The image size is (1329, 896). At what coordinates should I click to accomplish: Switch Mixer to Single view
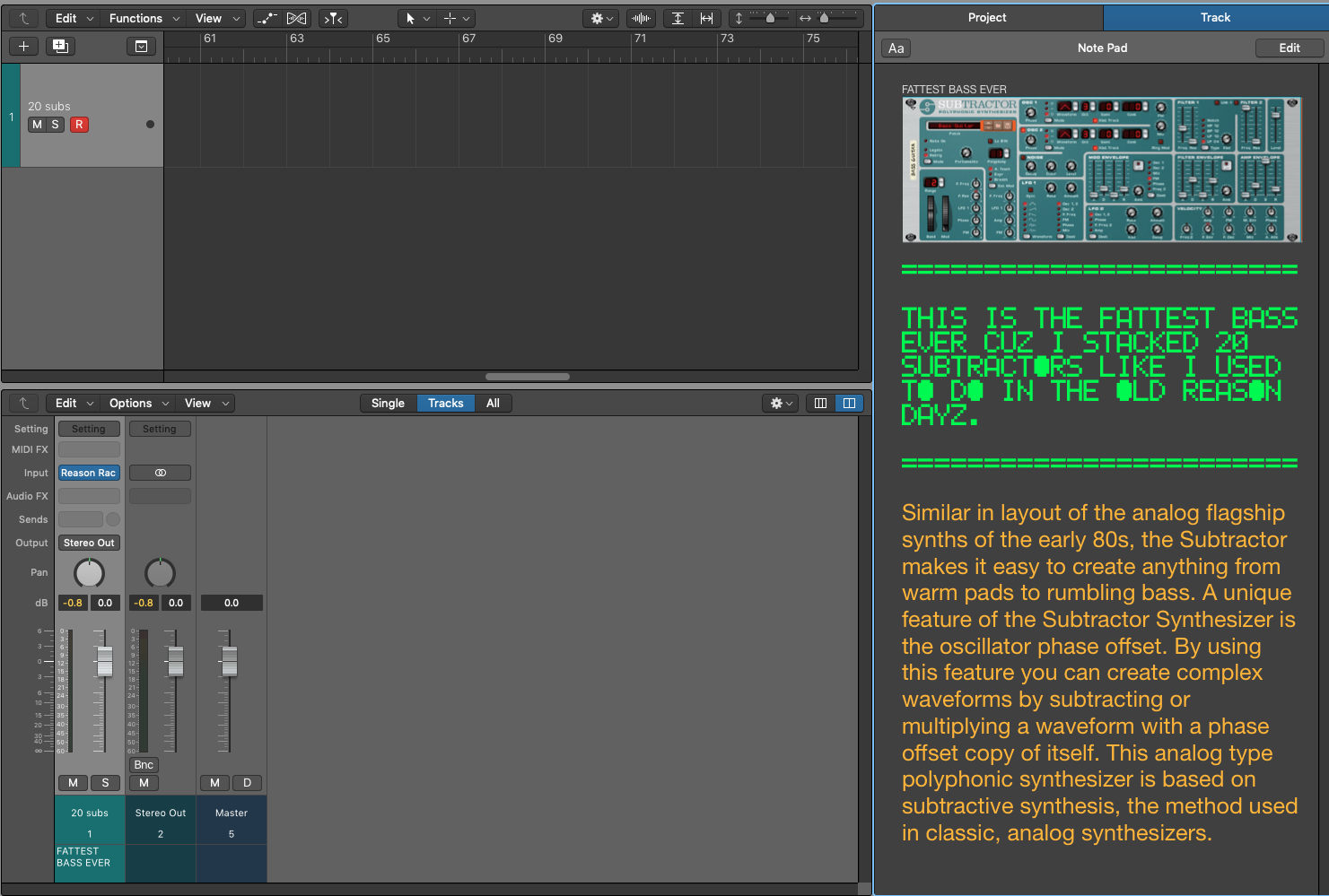point(388,403)
